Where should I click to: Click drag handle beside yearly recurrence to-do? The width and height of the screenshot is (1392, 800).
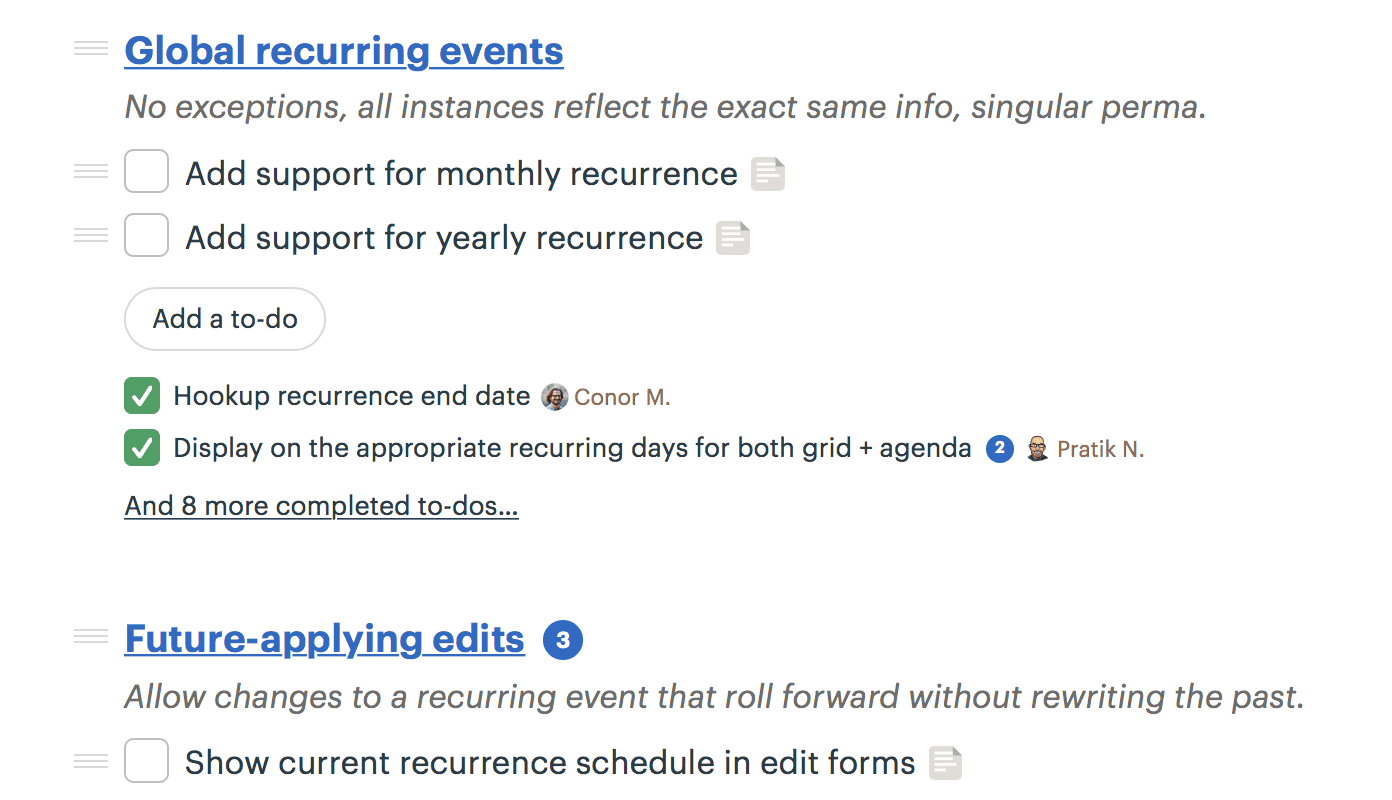click(91, 236)
